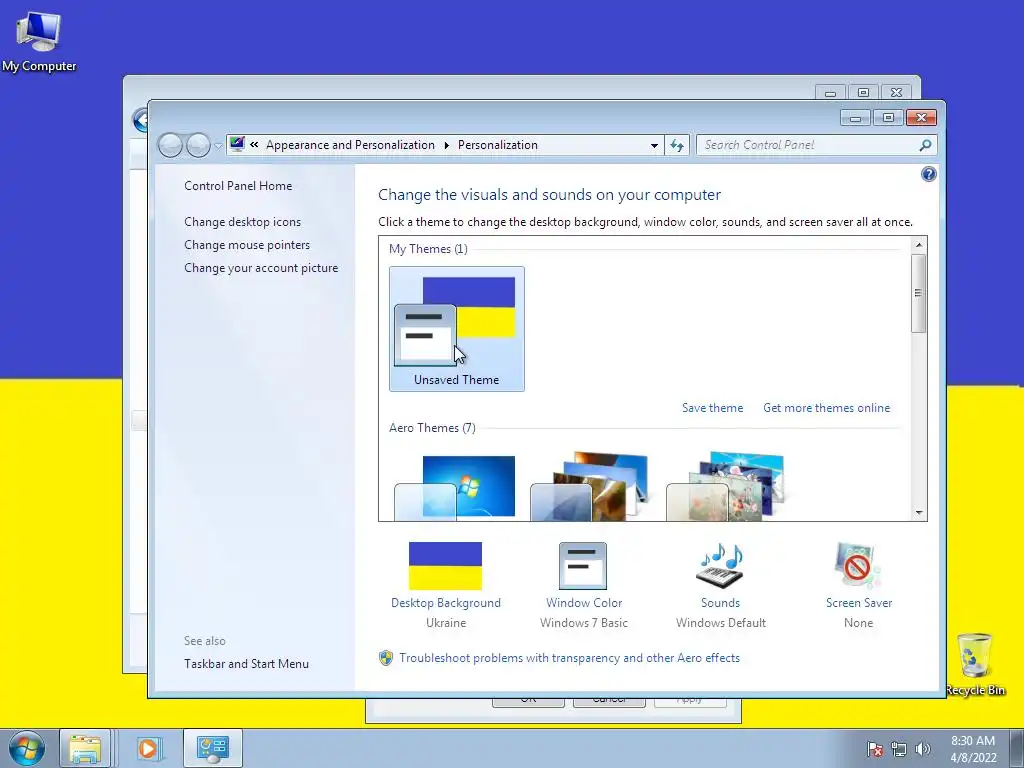Screen dimensions: 1024x768
Task: Go to Control Panel Home
Action: tap(238, 185)
